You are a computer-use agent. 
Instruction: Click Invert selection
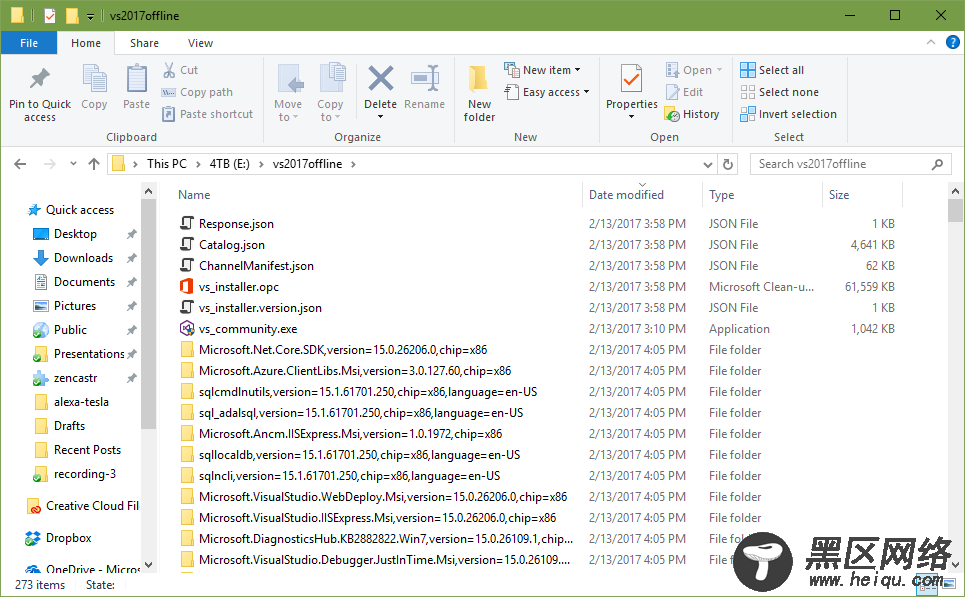click(788, 114)
